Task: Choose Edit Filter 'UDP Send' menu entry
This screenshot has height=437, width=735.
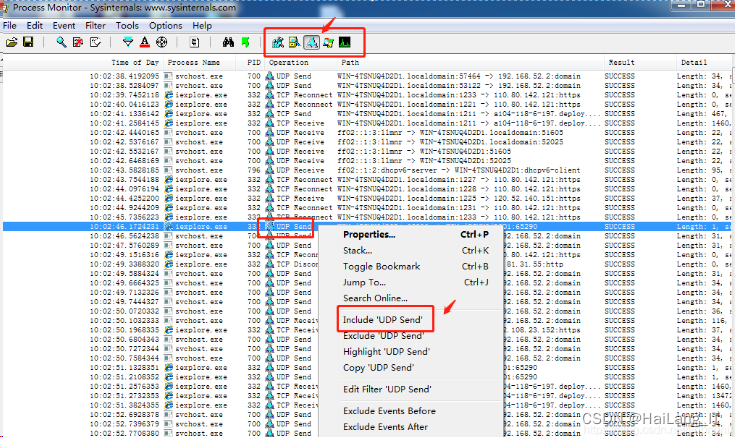Action: (387, 389)
